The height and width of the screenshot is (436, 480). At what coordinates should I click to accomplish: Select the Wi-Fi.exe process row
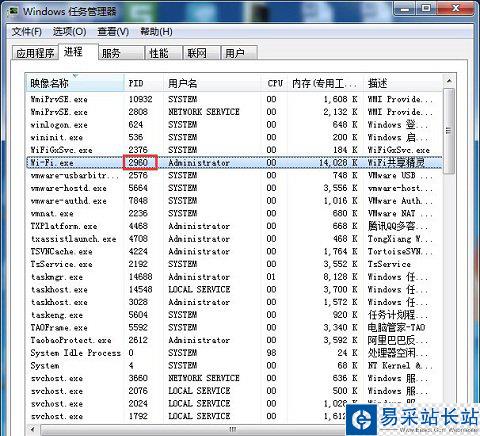[x=235, y=163]
